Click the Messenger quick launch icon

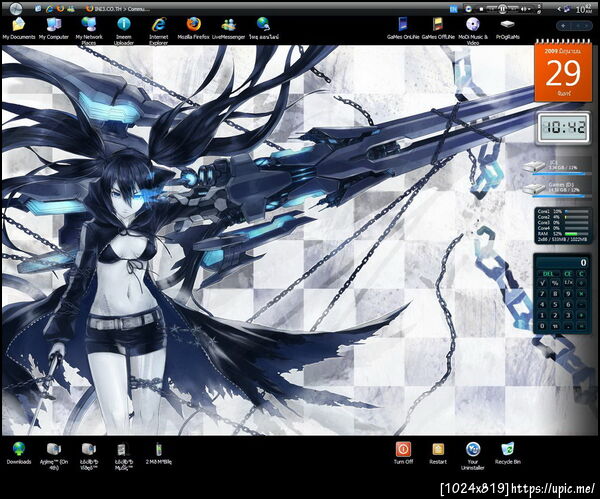click(x=71, y=8)
